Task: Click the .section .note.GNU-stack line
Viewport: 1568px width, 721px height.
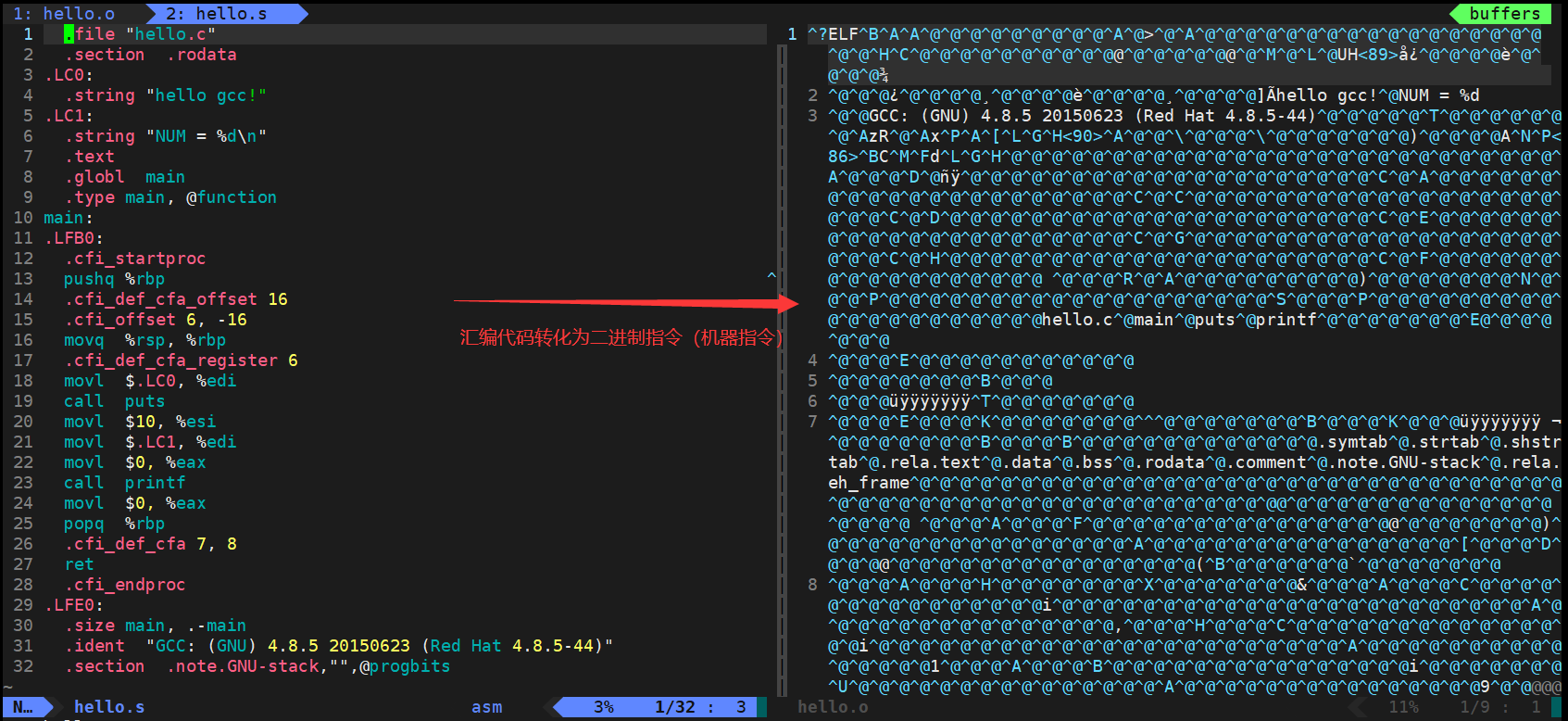Action: 257,666
